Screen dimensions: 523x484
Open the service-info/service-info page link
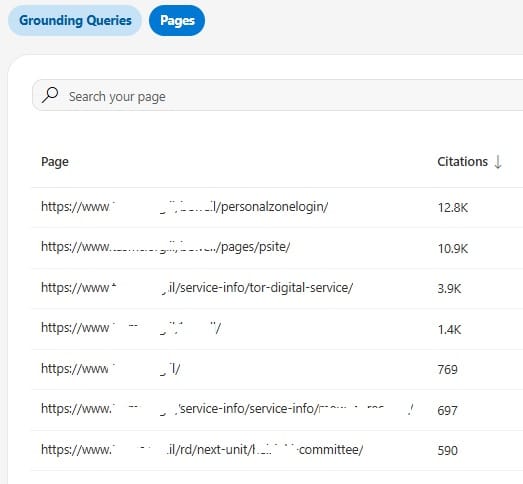click(227, 409)
